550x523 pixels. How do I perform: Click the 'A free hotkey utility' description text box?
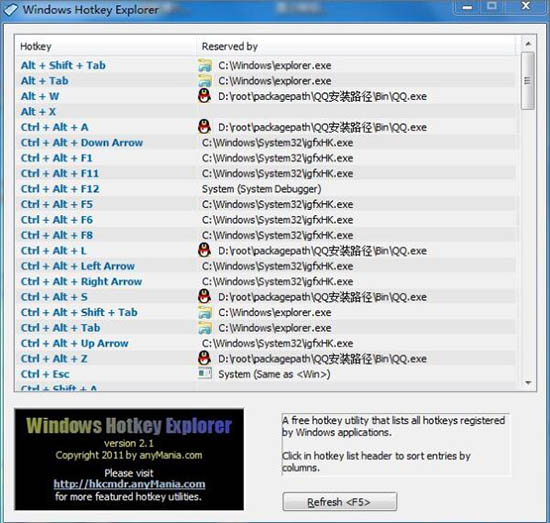click(x=395, y=444)
